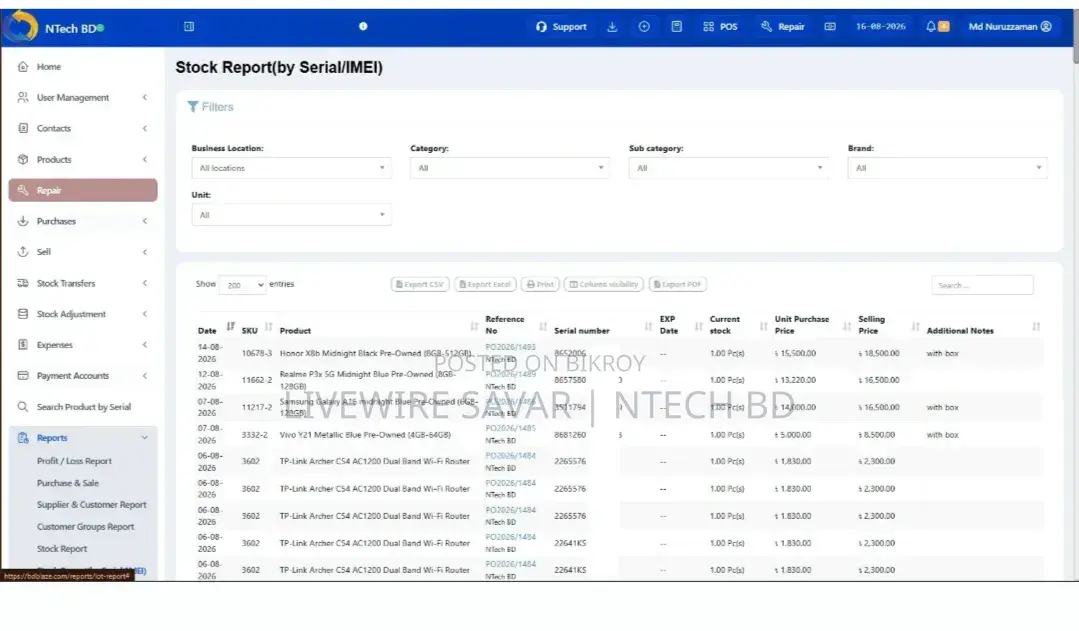Image resolution: width=1079 pixels, height=631 pixels.
Task: Open the calculator icon in the top bar
Action: [x=676, y=27]
